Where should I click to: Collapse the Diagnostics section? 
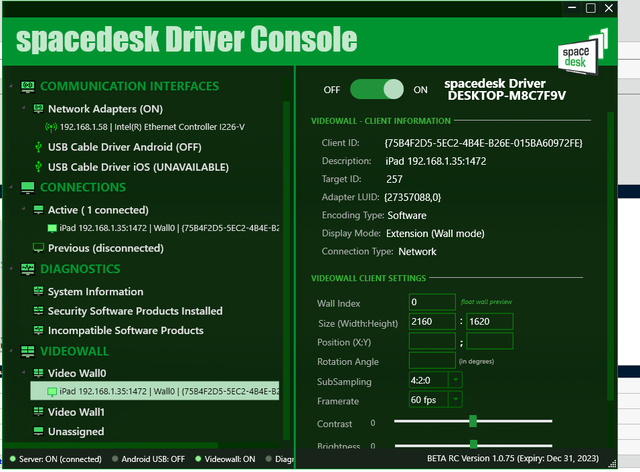tap(11, 269)
